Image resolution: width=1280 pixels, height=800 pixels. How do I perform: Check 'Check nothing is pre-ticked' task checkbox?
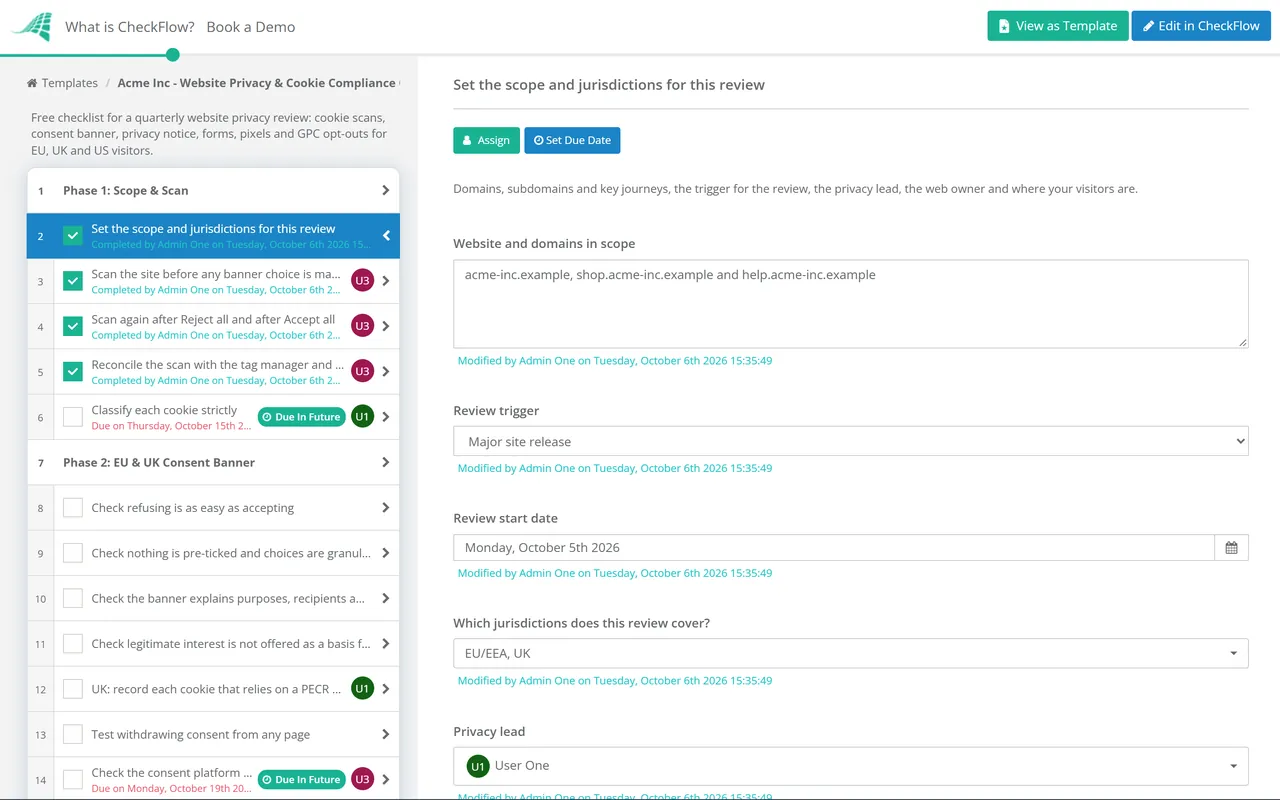pos(73,553)
